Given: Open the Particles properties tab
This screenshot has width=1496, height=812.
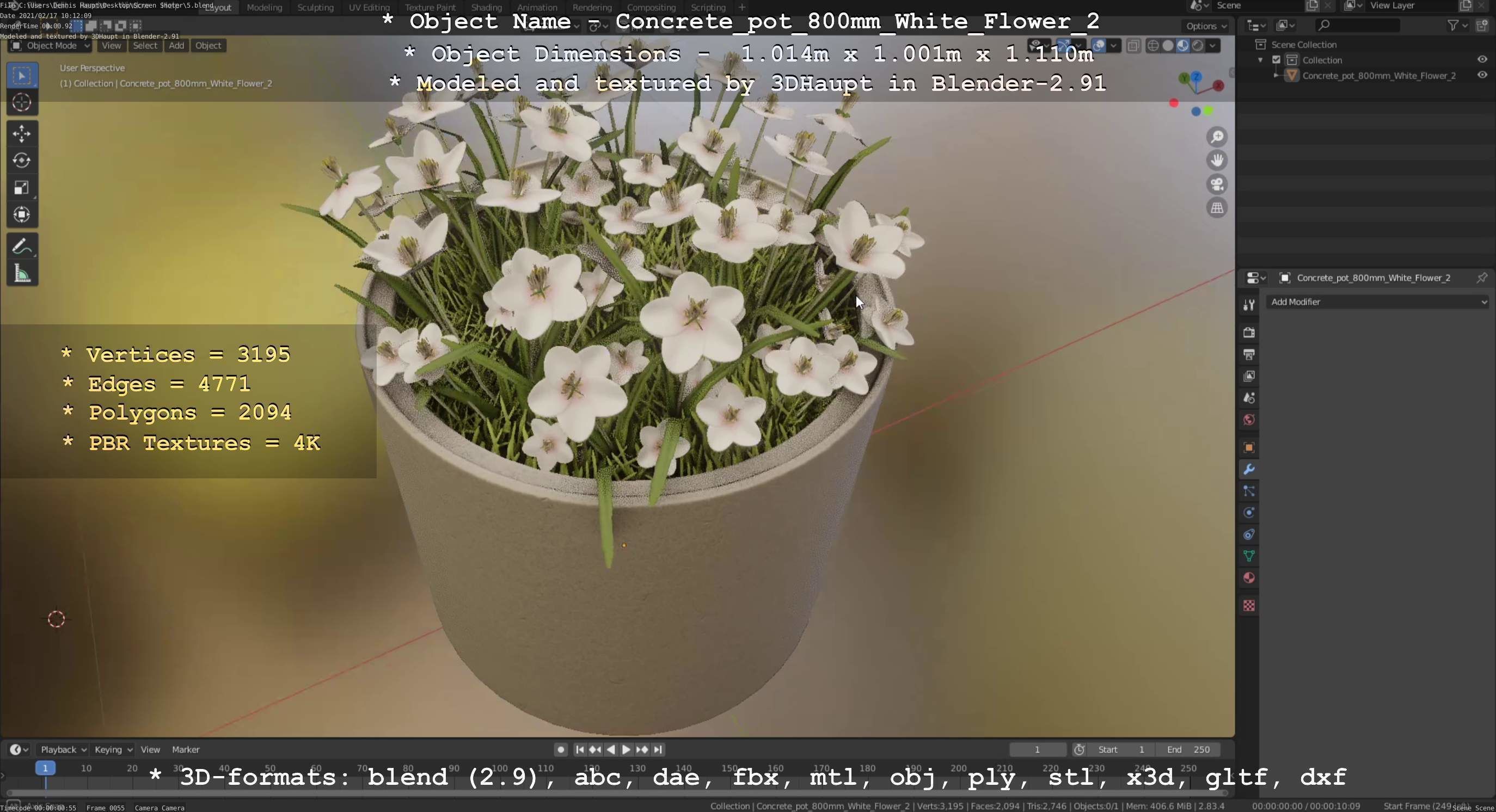Looking at the screenshot, I should click(1249, 491).
